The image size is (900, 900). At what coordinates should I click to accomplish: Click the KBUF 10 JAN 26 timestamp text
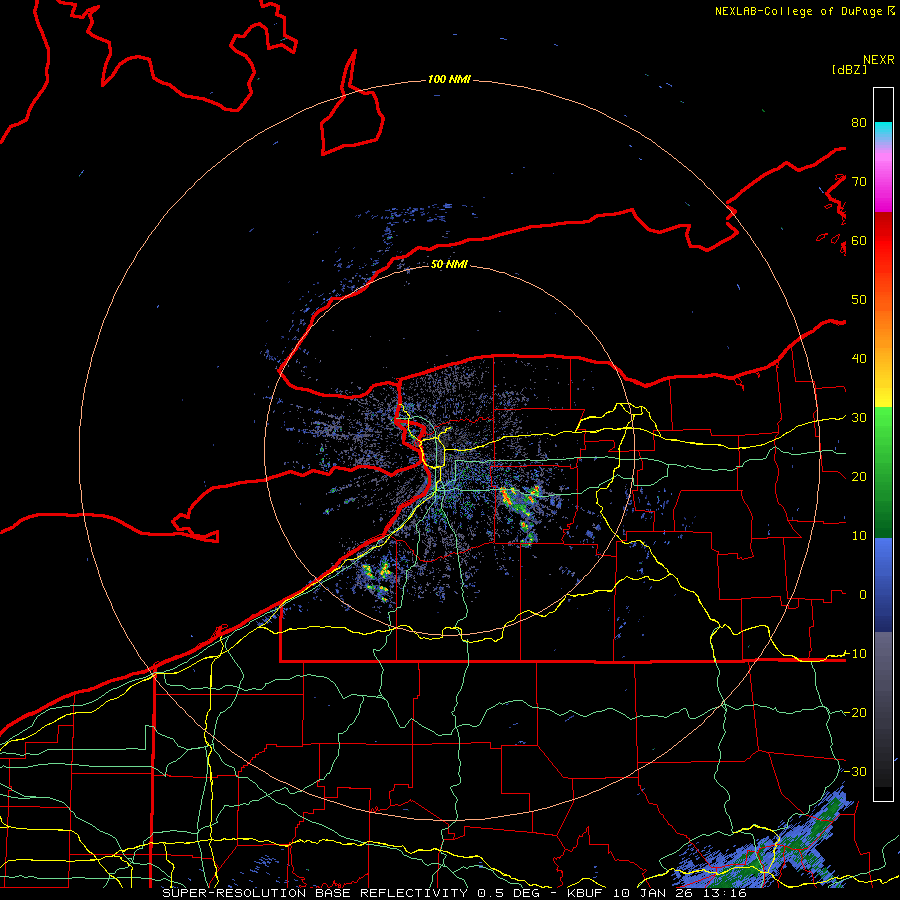[x=657, y=893]
